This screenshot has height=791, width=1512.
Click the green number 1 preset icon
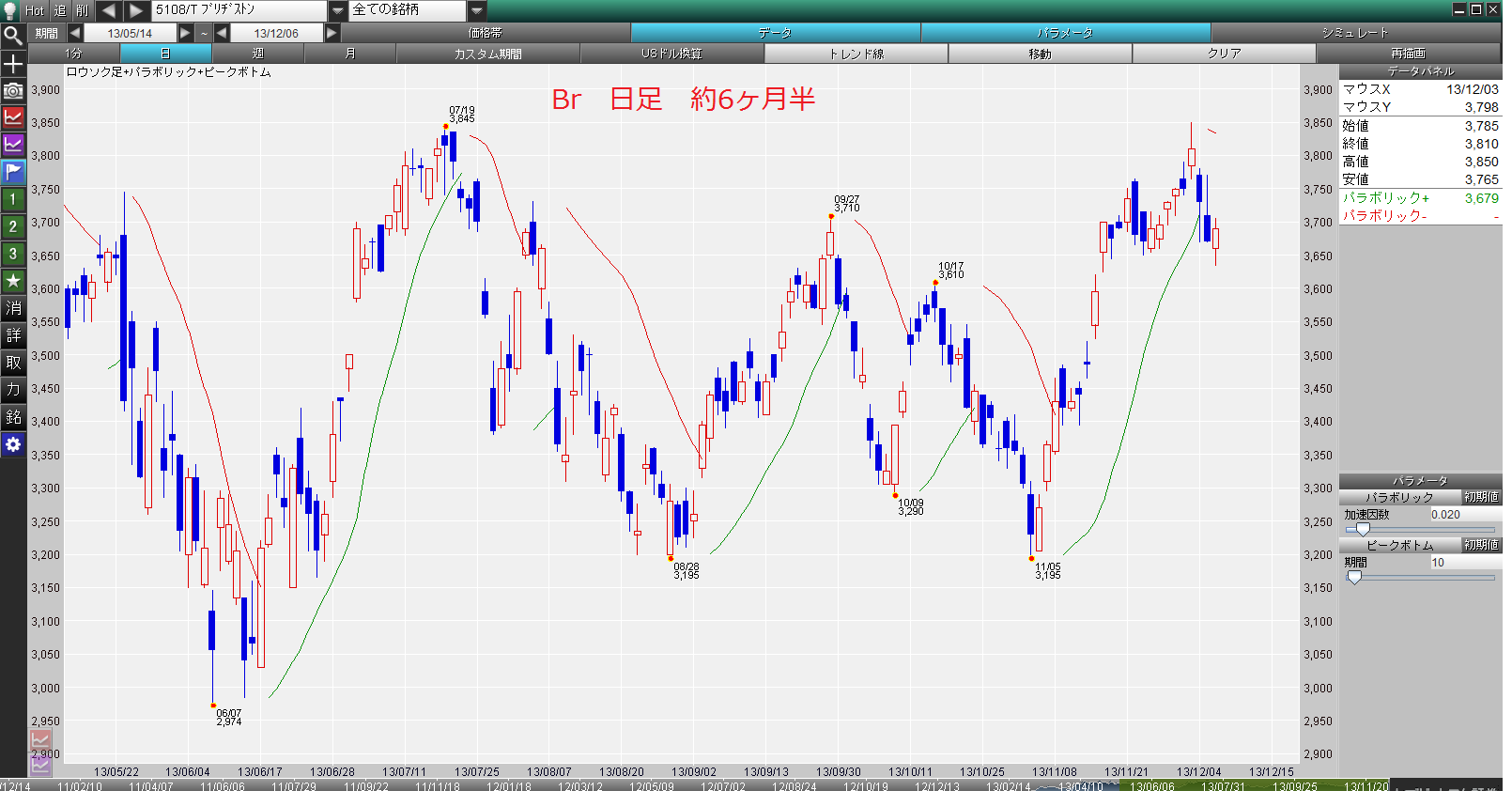pos(13,199)
